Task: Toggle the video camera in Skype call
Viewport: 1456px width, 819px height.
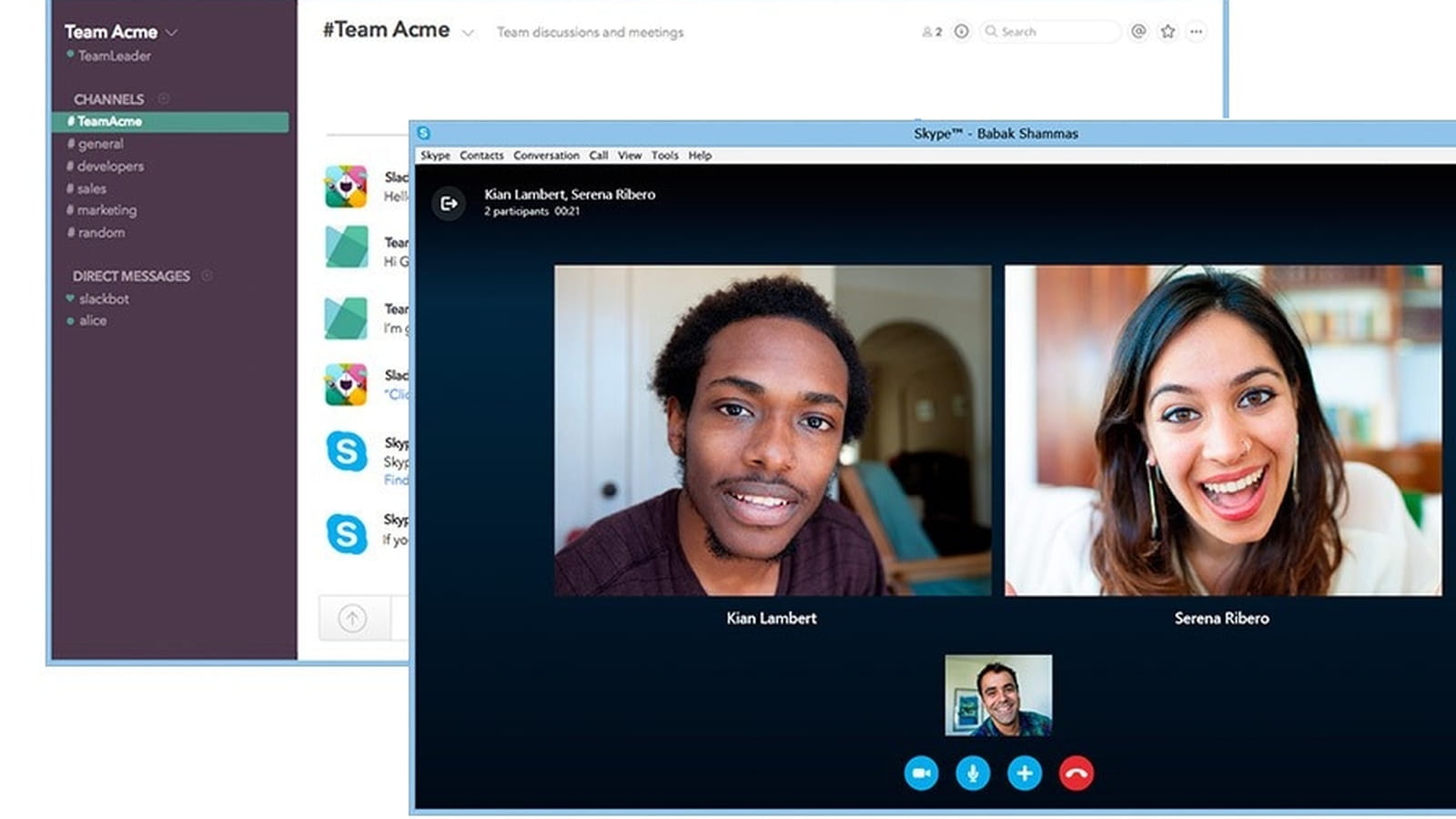Action: (921, 773)
